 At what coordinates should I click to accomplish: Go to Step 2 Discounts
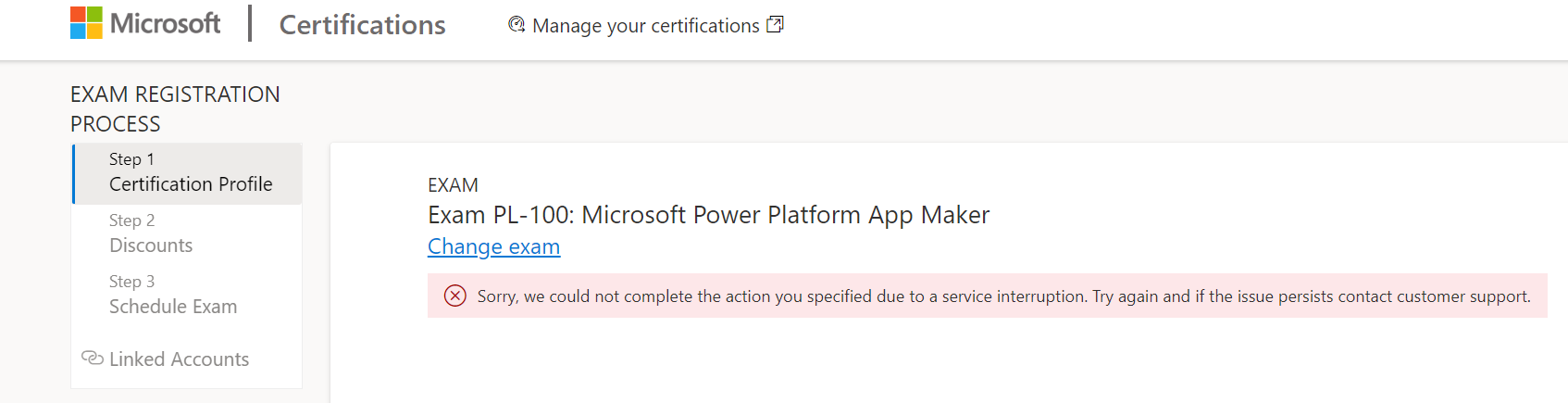coord(151,233)
